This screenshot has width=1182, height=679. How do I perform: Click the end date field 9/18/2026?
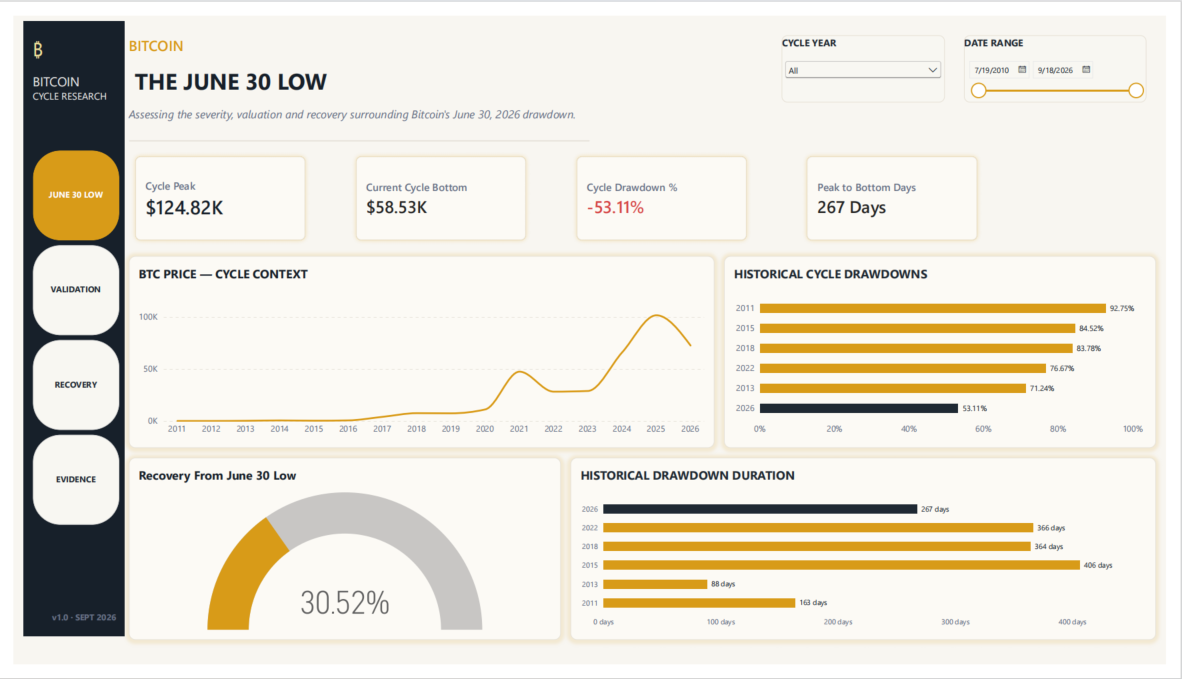tap(1055, 70)
